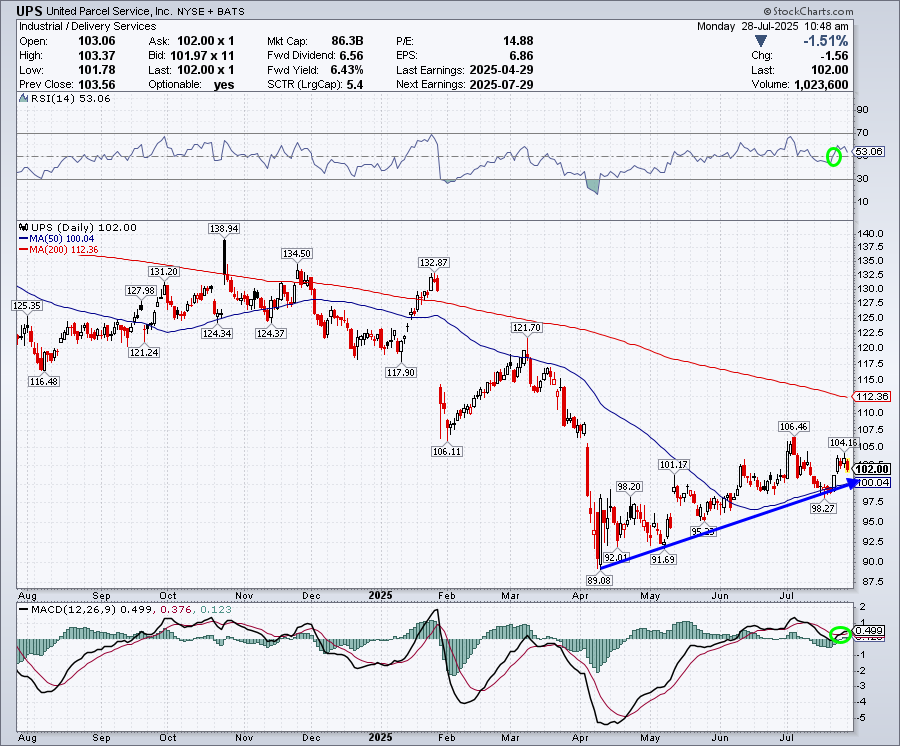The image size is (900, 746).
Task: Click the green circle on the MACD panel
Action: click(839, 635)
